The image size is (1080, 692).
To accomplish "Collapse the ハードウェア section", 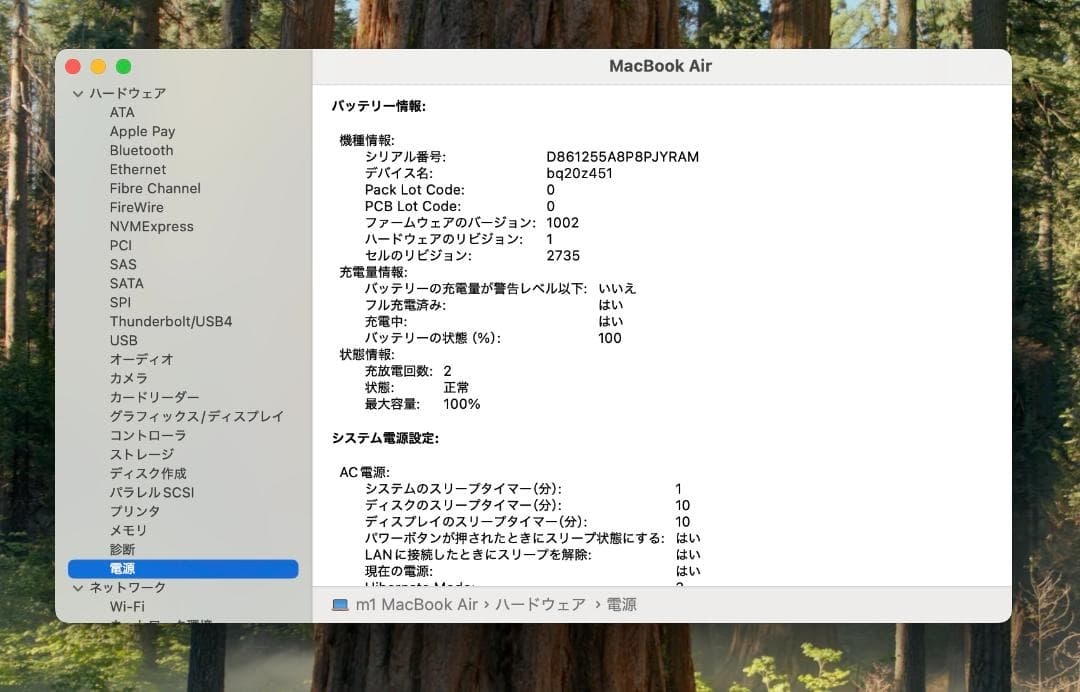I will (78, 93).
